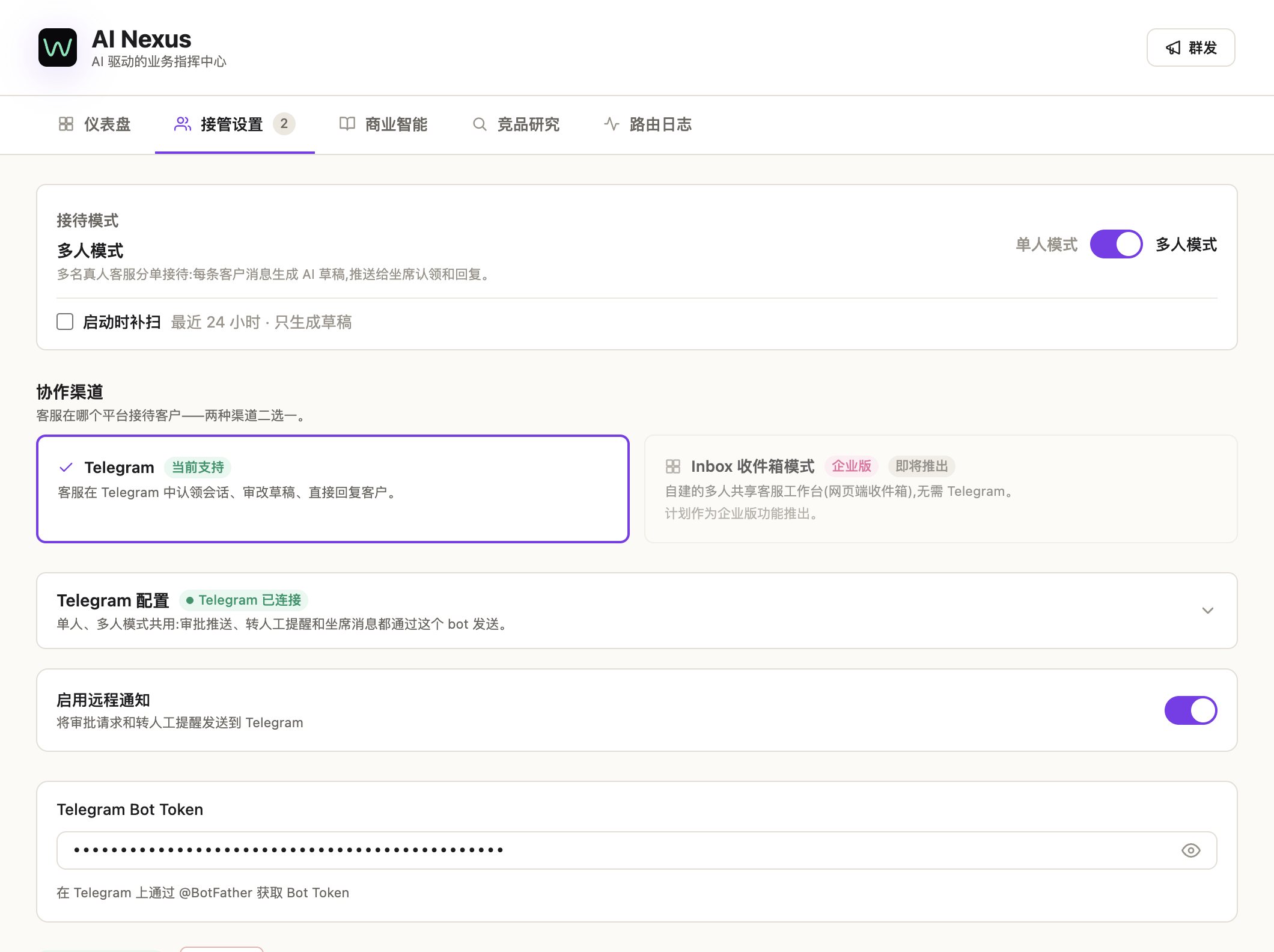This screenshot has height=952, width=1274.
Task: Click the 接管设置 users icon
Action: pos(183,124)
